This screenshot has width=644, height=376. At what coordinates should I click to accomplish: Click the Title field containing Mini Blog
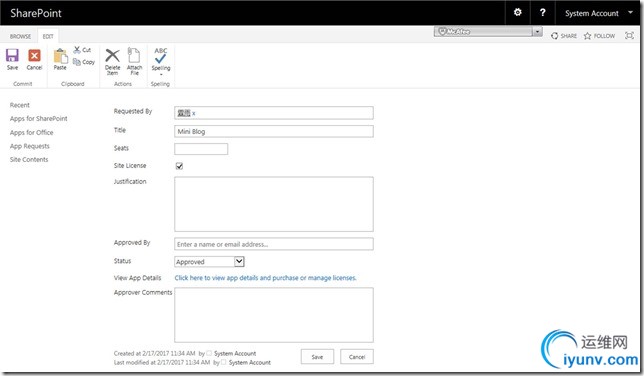coord(274,131)
